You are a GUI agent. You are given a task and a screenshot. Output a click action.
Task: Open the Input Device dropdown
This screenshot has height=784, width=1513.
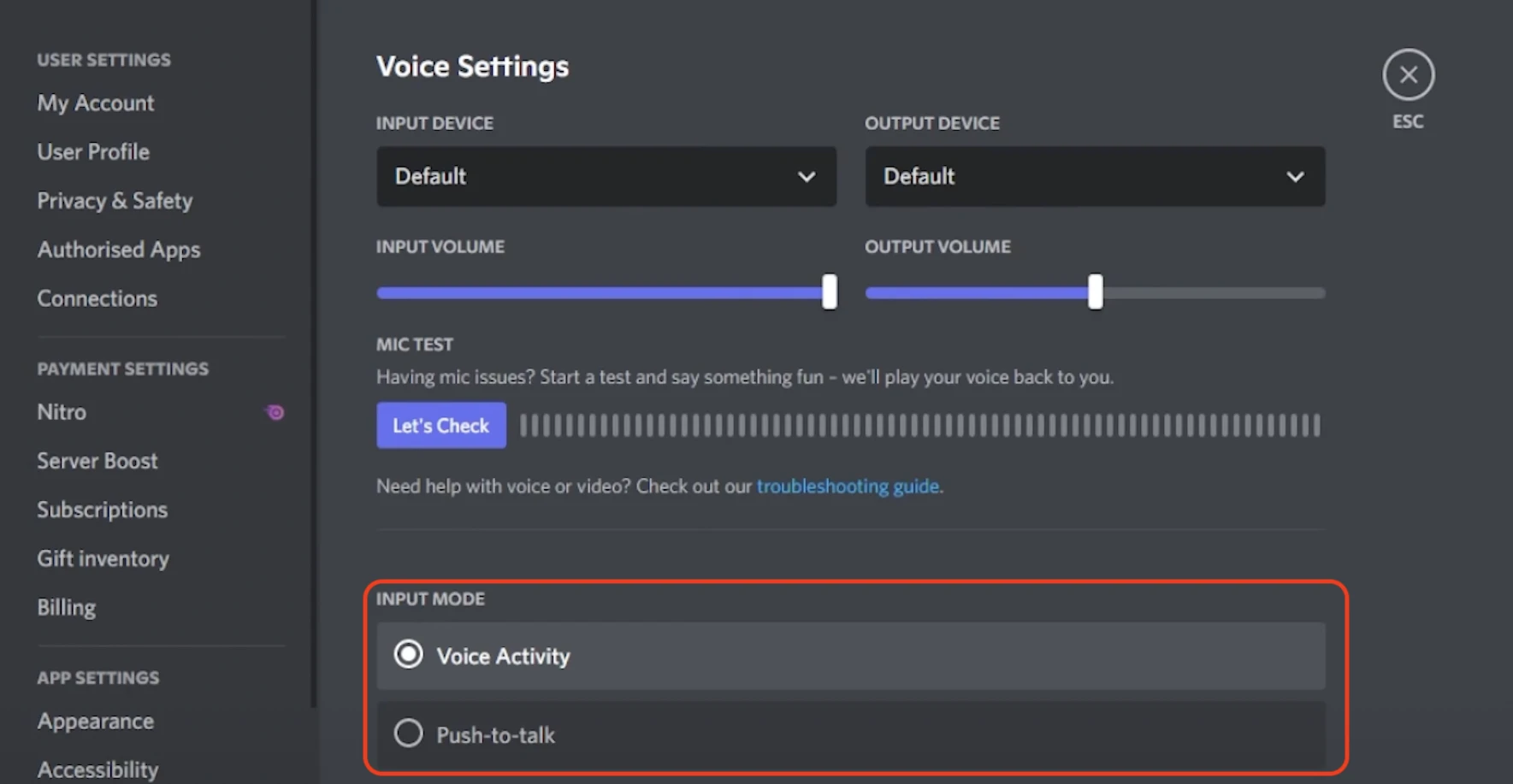tap(606, 176)
